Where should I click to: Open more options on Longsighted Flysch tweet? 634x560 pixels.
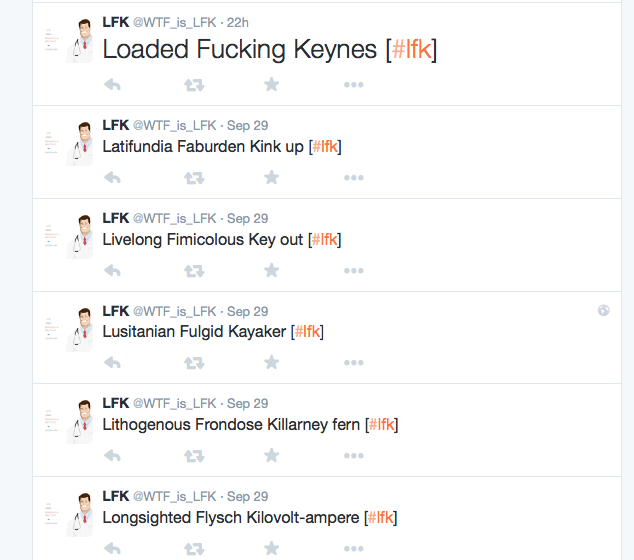point(354,549)
